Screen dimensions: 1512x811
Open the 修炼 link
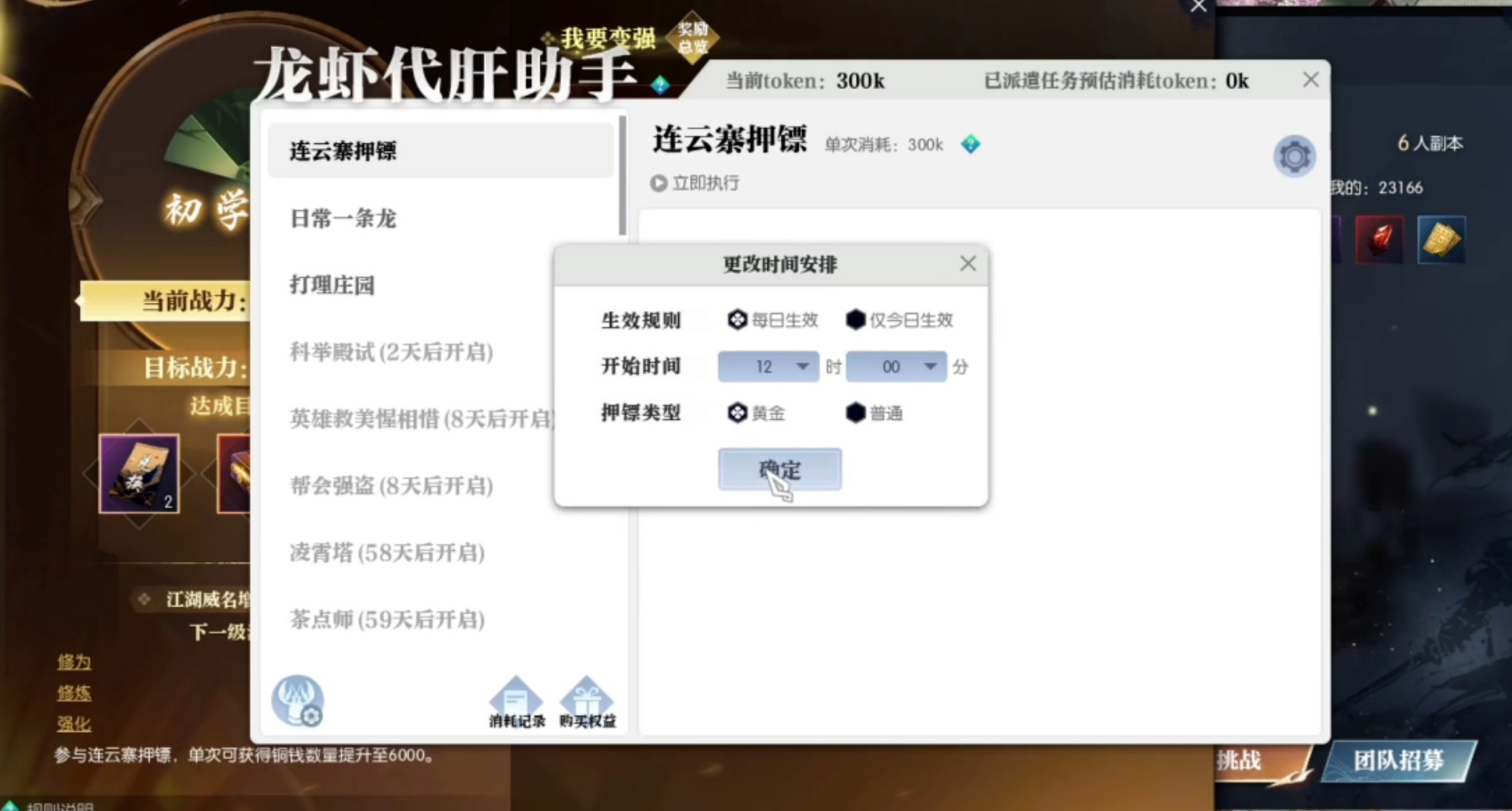74,693
